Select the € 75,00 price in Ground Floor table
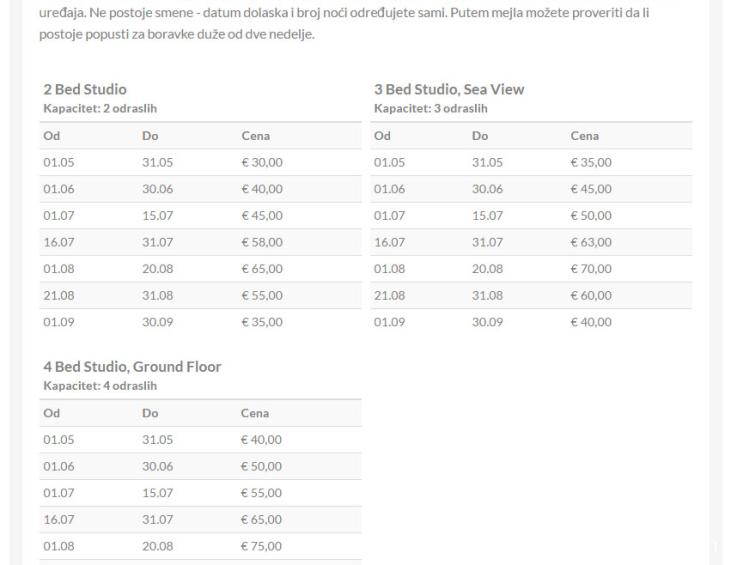Image resolution: width=731 pixels, height=565 pixels. (x=262, y=546)
